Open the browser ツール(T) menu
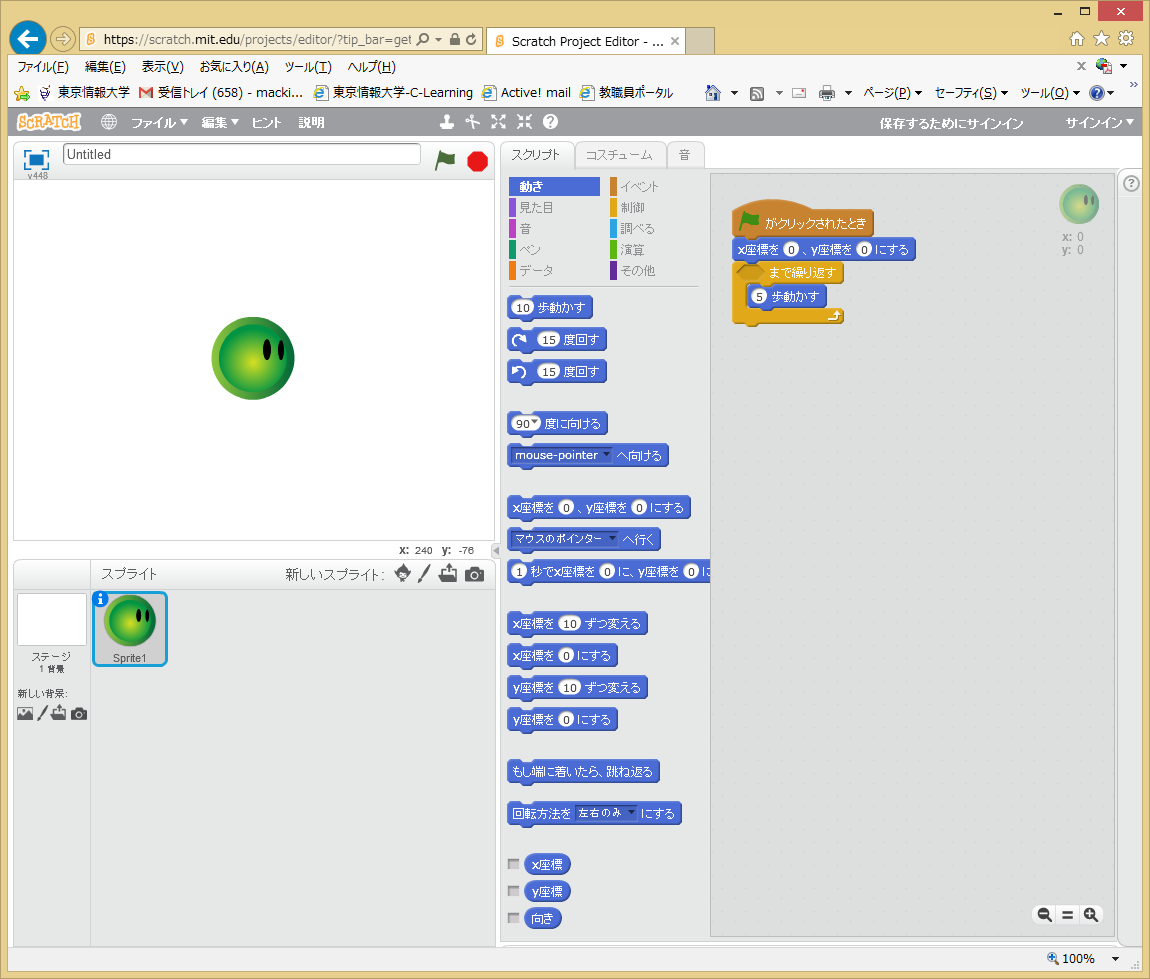Viewport: 1150px width, 979px height. tap(308, 67)
